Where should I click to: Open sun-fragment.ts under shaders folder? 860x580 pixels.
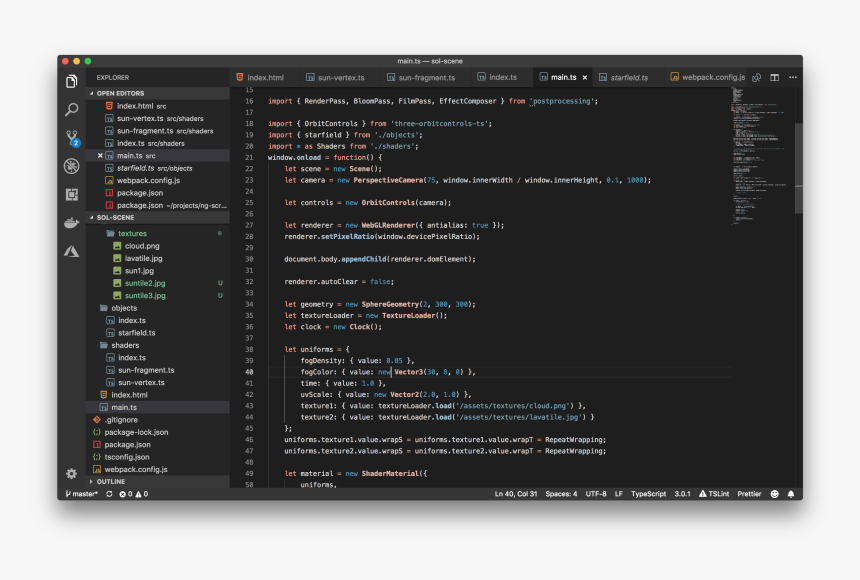point(158,370)
